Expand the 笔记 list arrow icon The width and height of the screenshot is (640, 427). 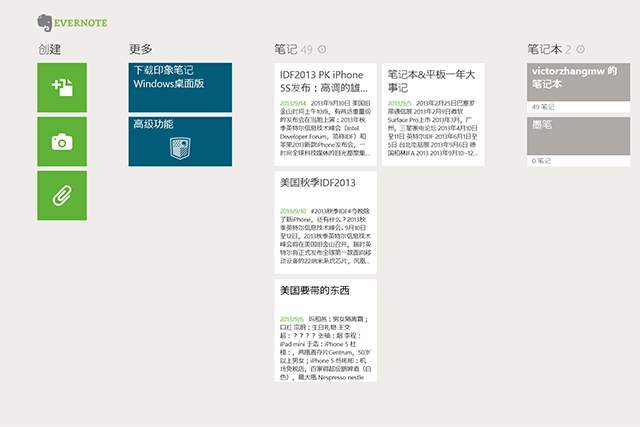(x=322, y=49)
